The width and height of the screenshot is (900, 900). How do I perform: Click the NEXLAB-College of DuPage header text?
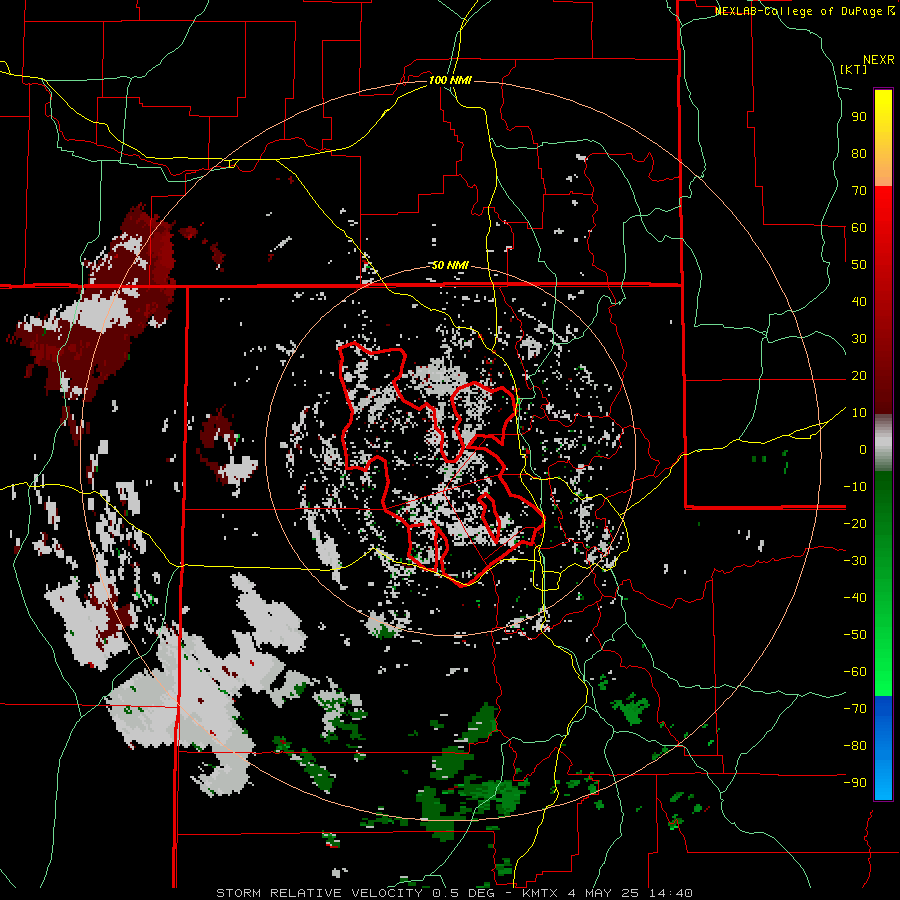point(804,11)
